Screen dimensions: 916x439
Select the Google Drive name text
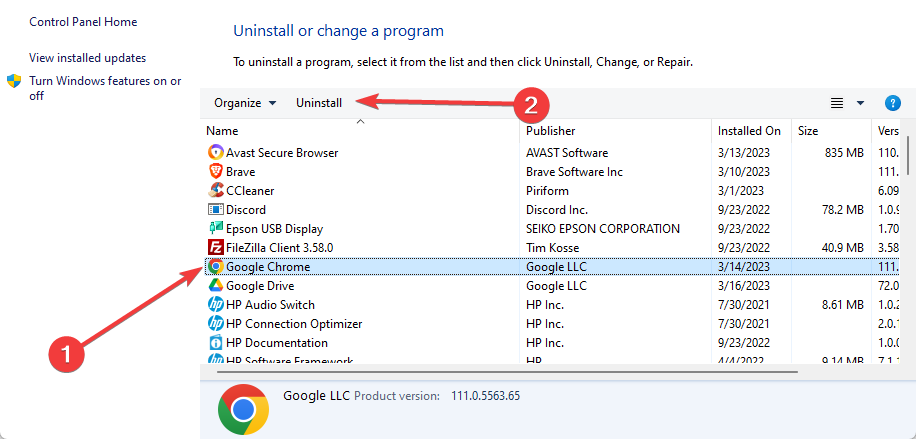point(260,286)
